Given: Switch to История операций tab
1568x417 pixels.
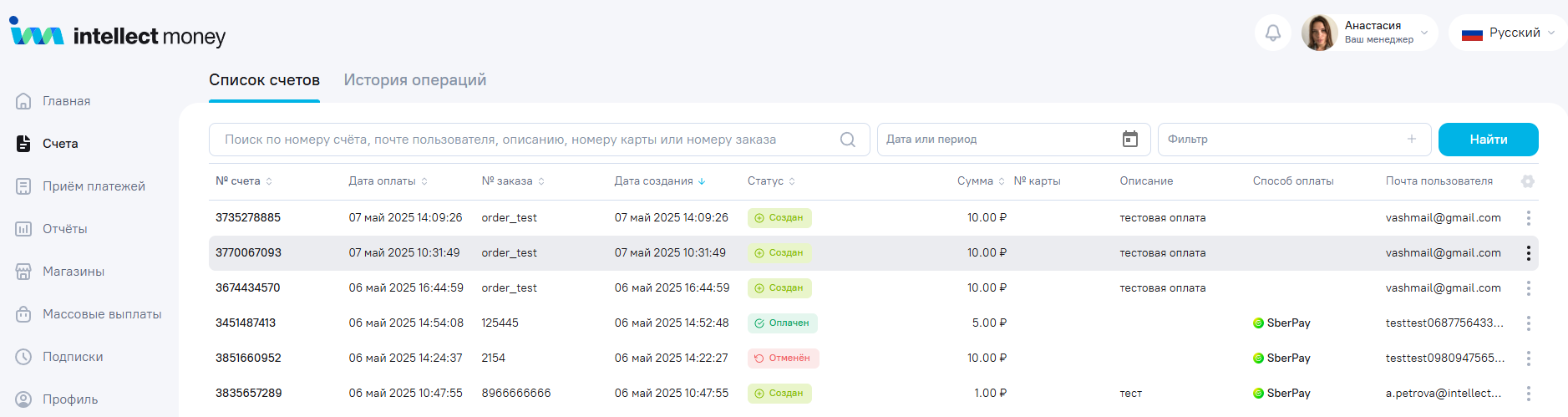Looking at the screenshot, I should pos(414,80).
